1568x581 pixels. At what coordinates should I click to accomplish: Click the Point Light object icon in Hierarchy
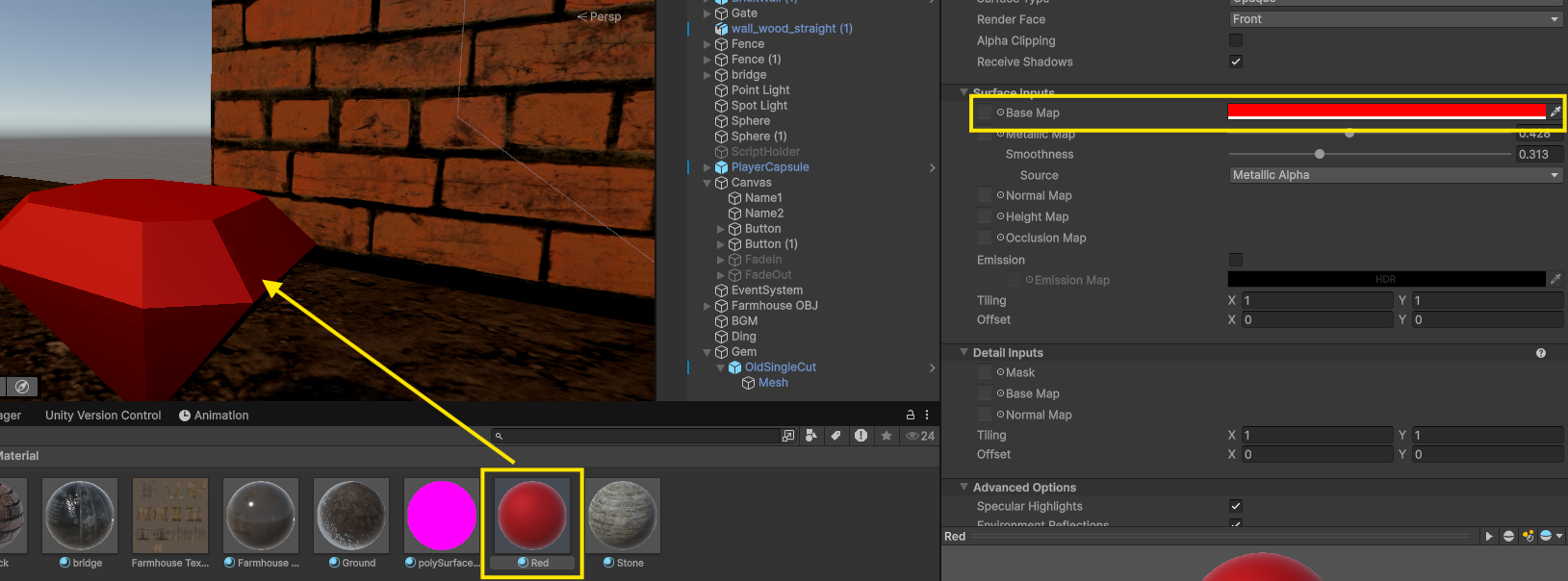pyautogui.click(x=721, y=90)
